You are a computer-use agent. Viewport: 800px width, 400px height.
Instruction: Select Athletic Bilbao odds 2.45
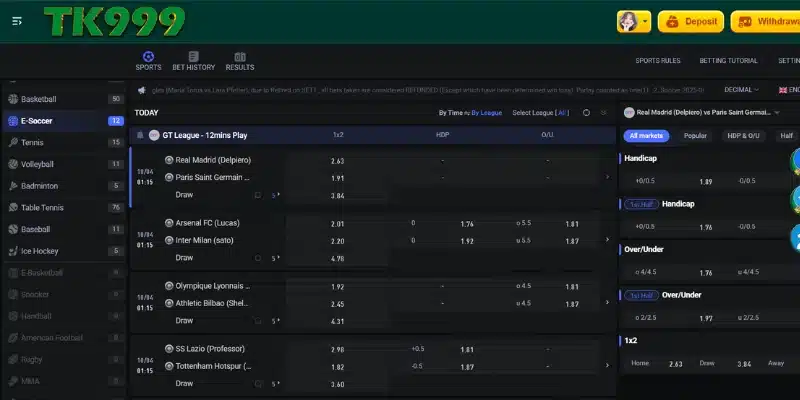pyautogui.click(x=337, y=304)
